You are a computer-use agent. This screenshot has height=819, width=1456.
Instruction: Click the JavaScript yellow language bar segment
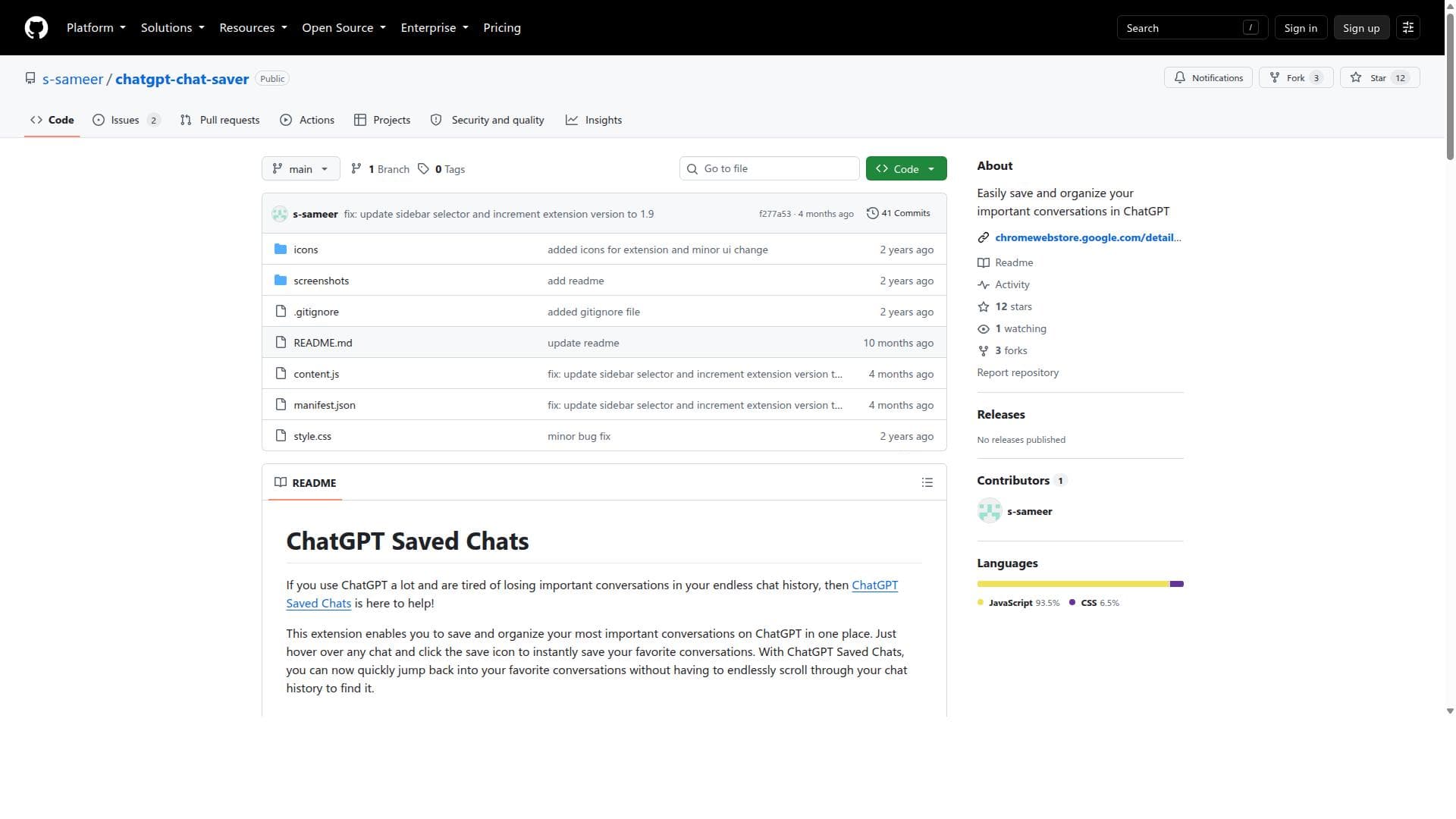(x=1073, y=584)
